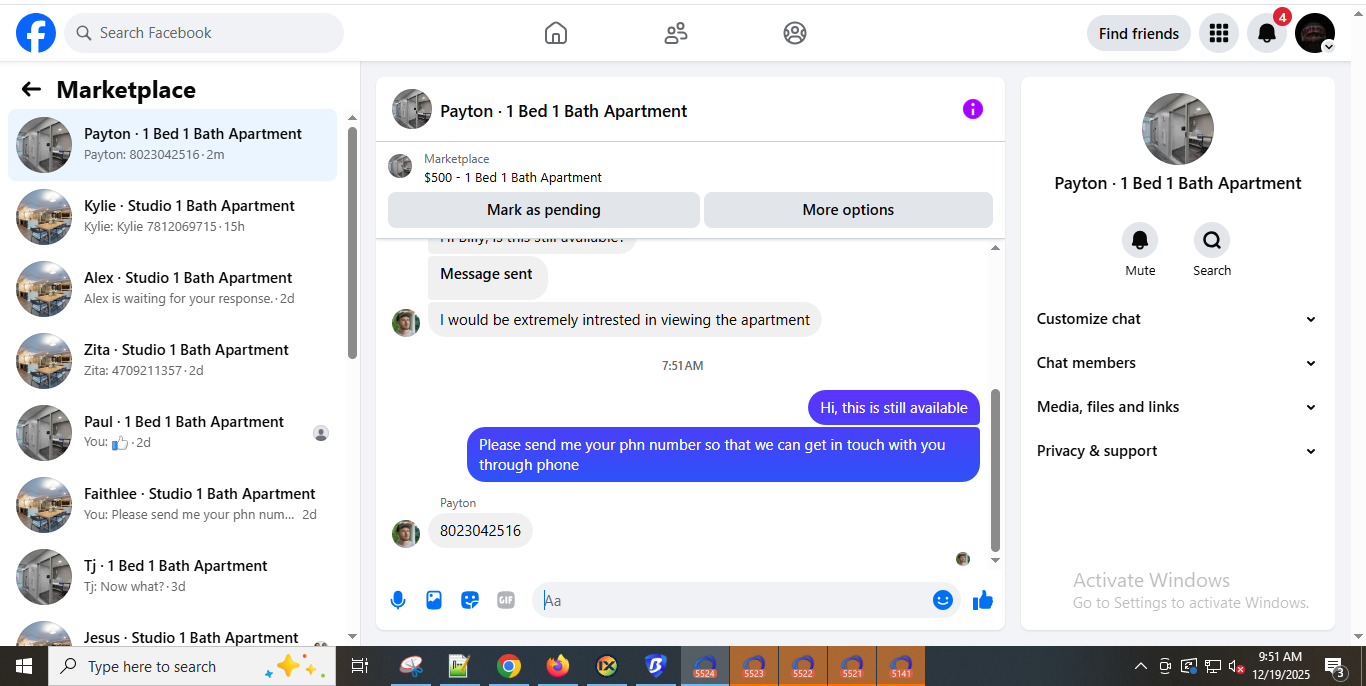Open Tj 1 Bed 1 Bath conversation
Screen dimensions: 1366x686
(x=172, y=576)
